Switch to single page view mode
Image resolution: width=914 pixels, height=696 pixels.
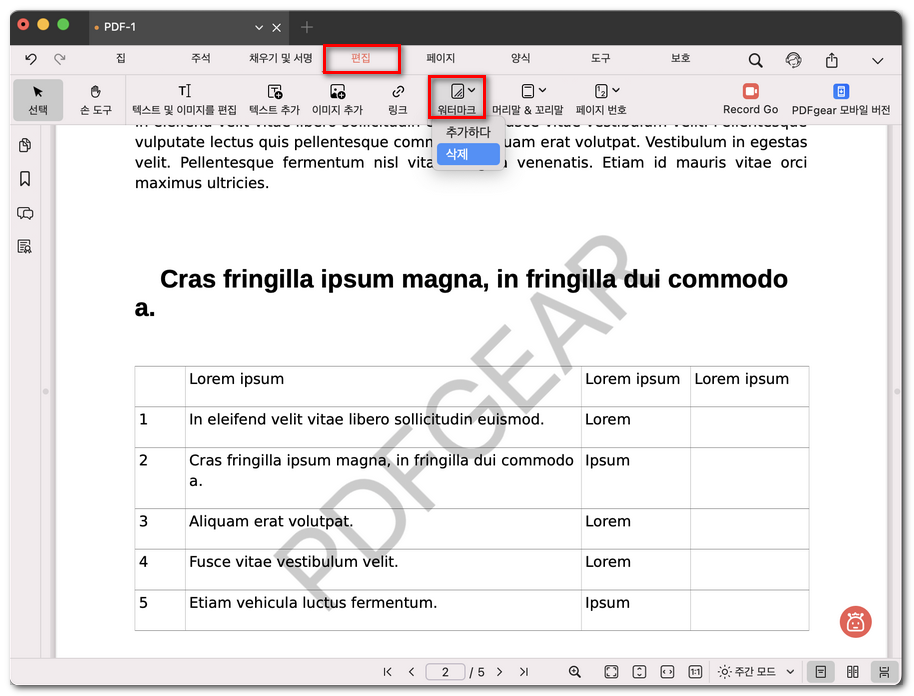point(820,672)
